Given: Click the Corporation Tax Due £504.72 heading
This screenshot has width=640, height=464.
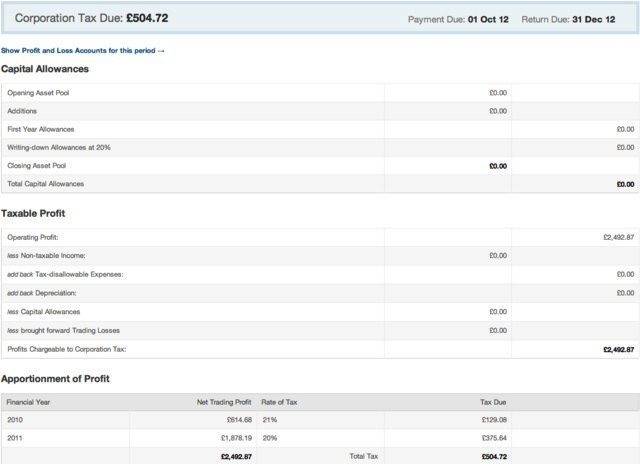Looking at the screenshot, I should pos(91,19).
